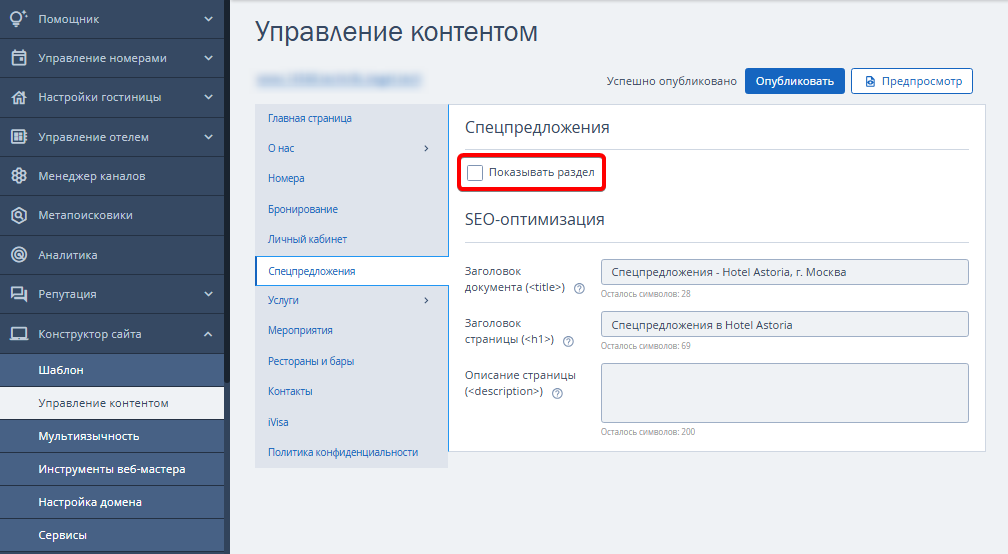1008x554 pixels.
Task: Expand the О нас submenu arrow
Action: (426, 148)
